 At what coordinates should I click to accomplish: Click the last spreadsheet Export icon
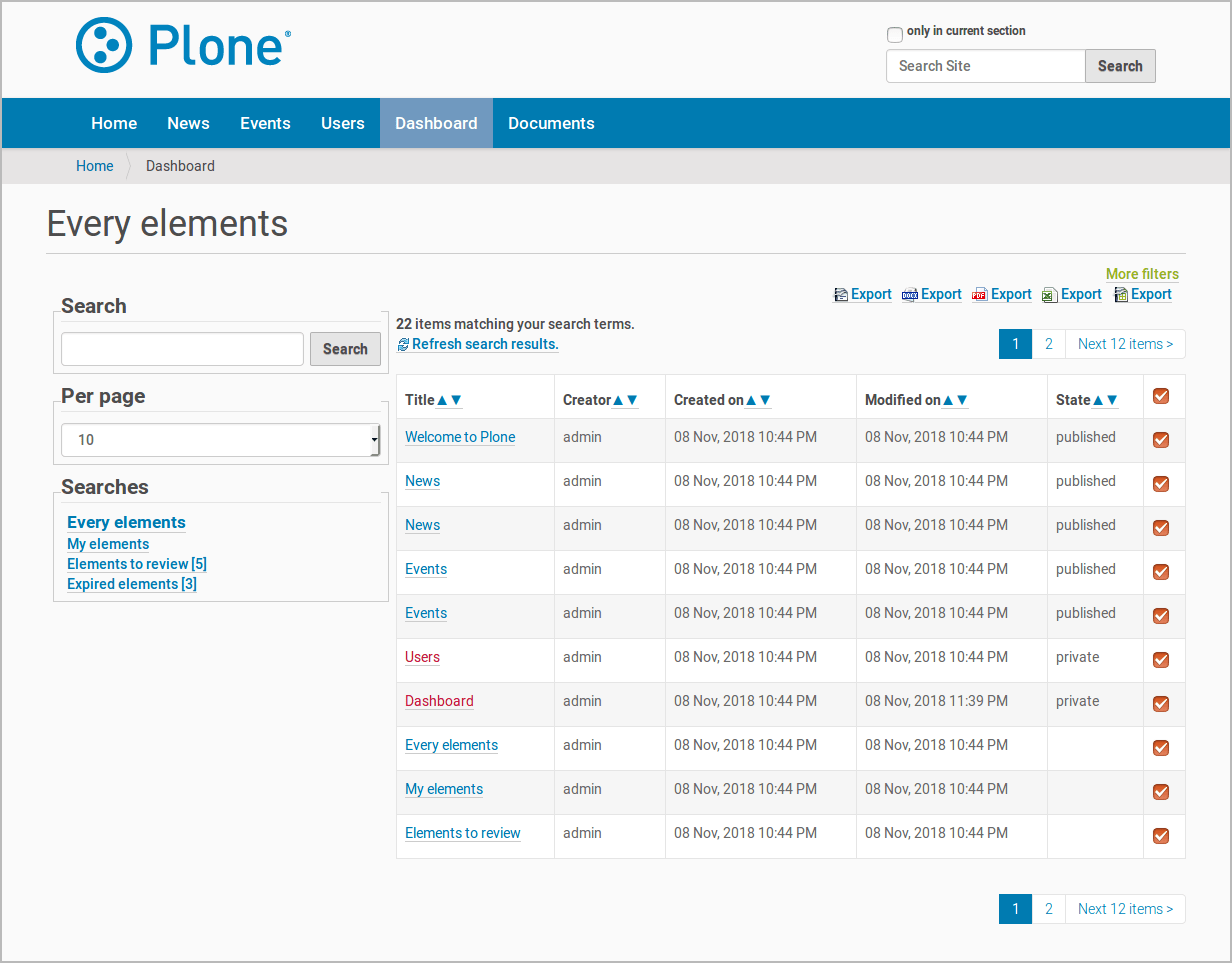click(x=1121, y=295)
